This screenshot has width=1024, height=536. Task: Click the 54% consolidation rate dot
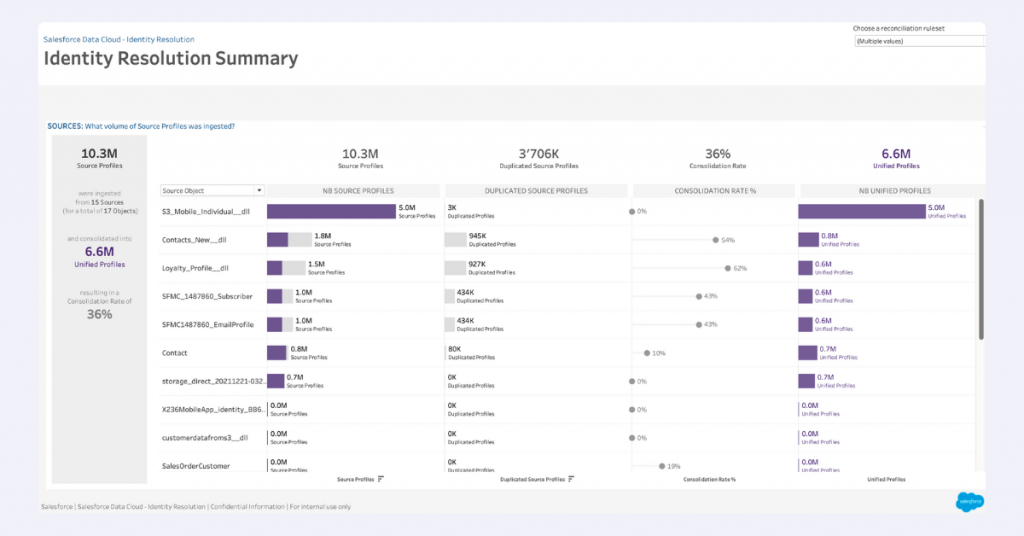pos(716,240)
